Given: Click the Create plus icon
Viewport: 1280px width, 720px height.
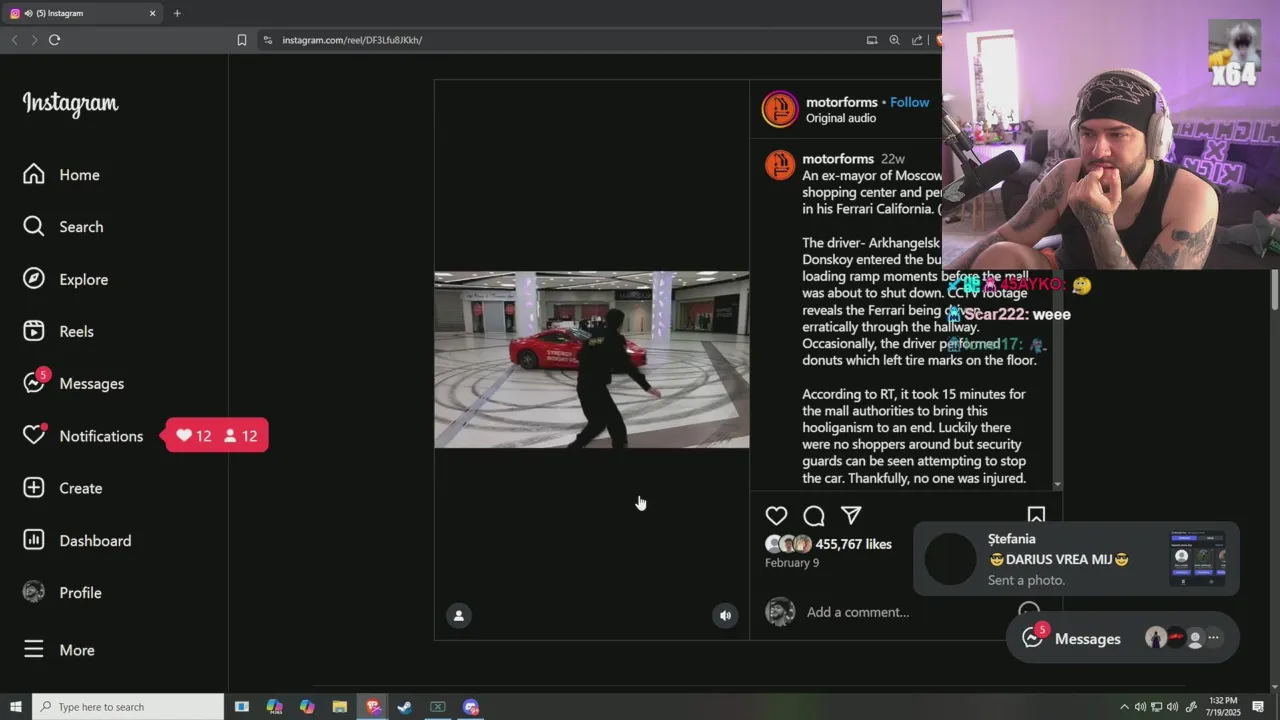Looking at the screenshot, I should (34, 488).
